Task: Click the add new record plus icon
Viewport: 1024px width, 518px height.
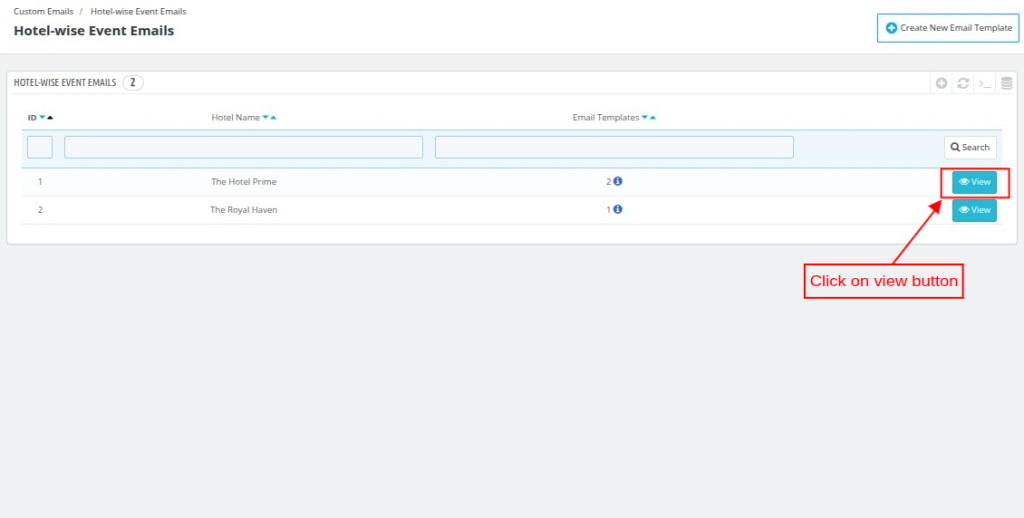Action: click(941, 83)
